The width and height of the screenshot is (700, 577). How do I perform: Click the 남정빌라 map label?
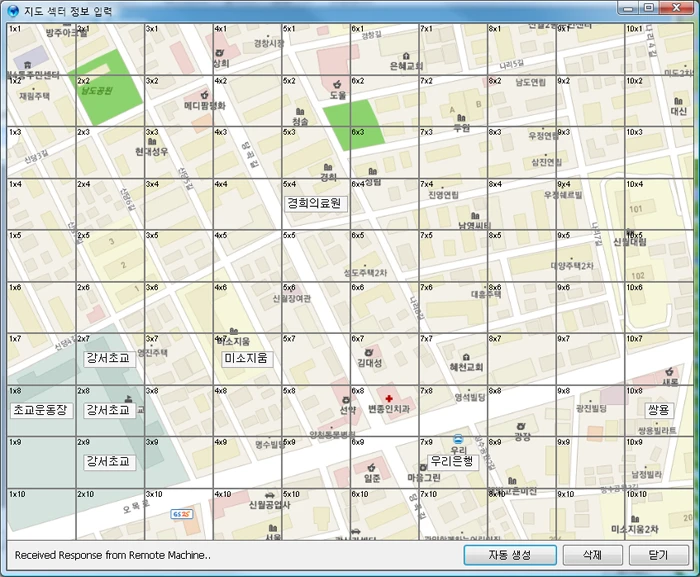click(646, 475)
